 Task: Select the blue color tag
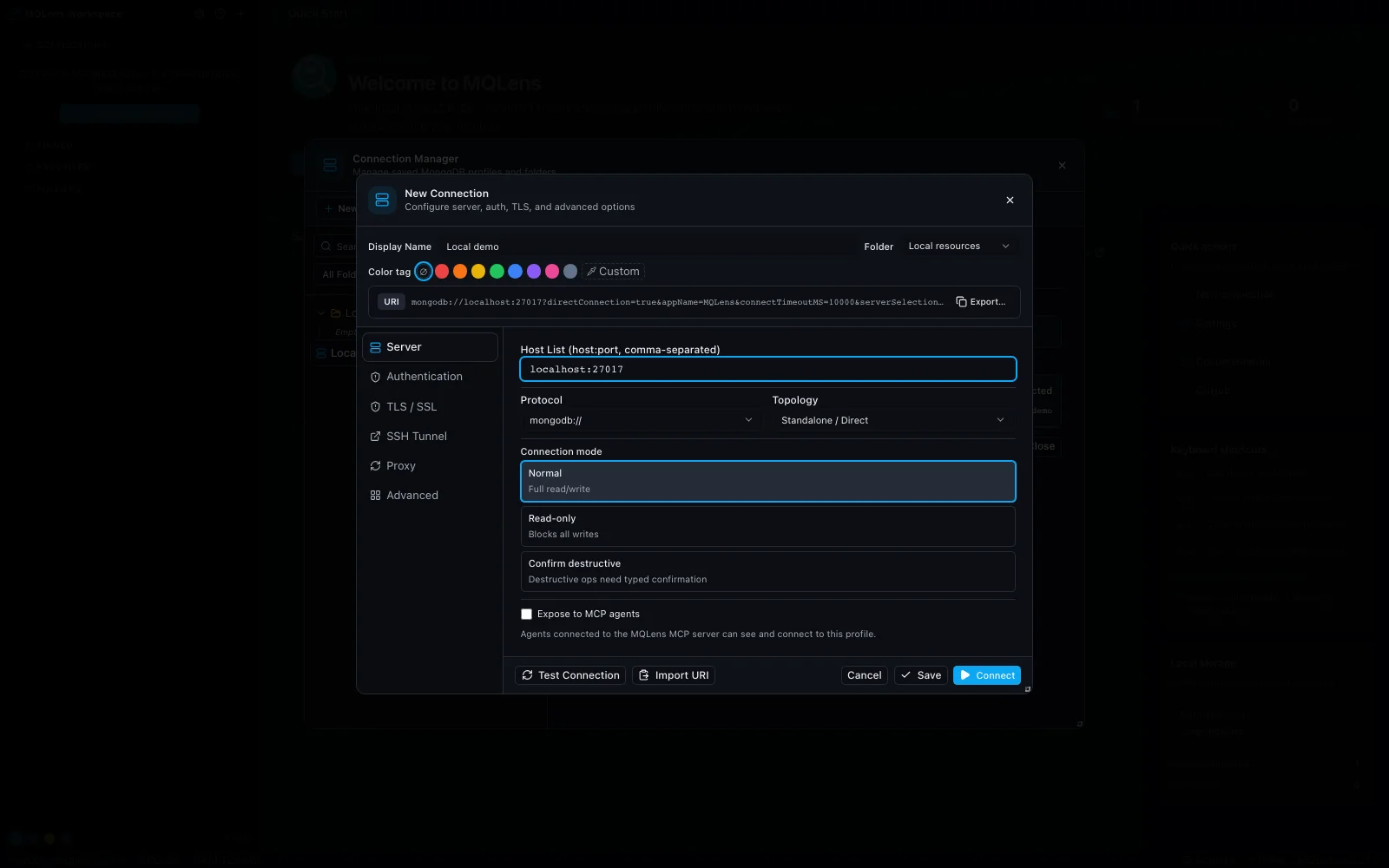515,272
